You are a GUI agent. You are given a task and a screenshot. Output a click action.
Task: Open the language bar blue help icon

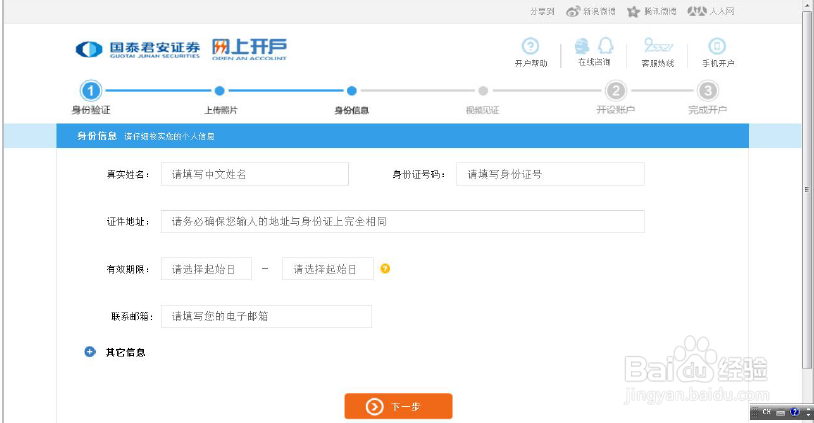coord(794,412)
